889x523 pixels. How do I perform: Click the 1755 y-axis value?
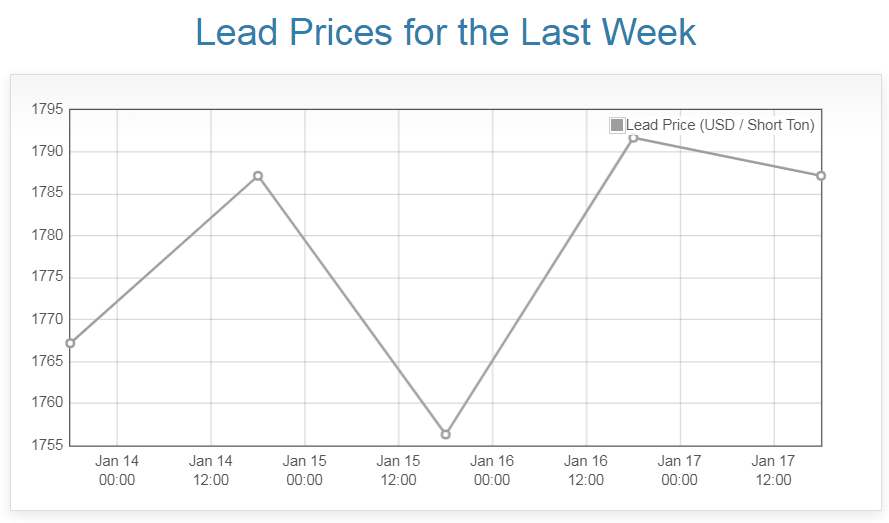tap(47, 445)
